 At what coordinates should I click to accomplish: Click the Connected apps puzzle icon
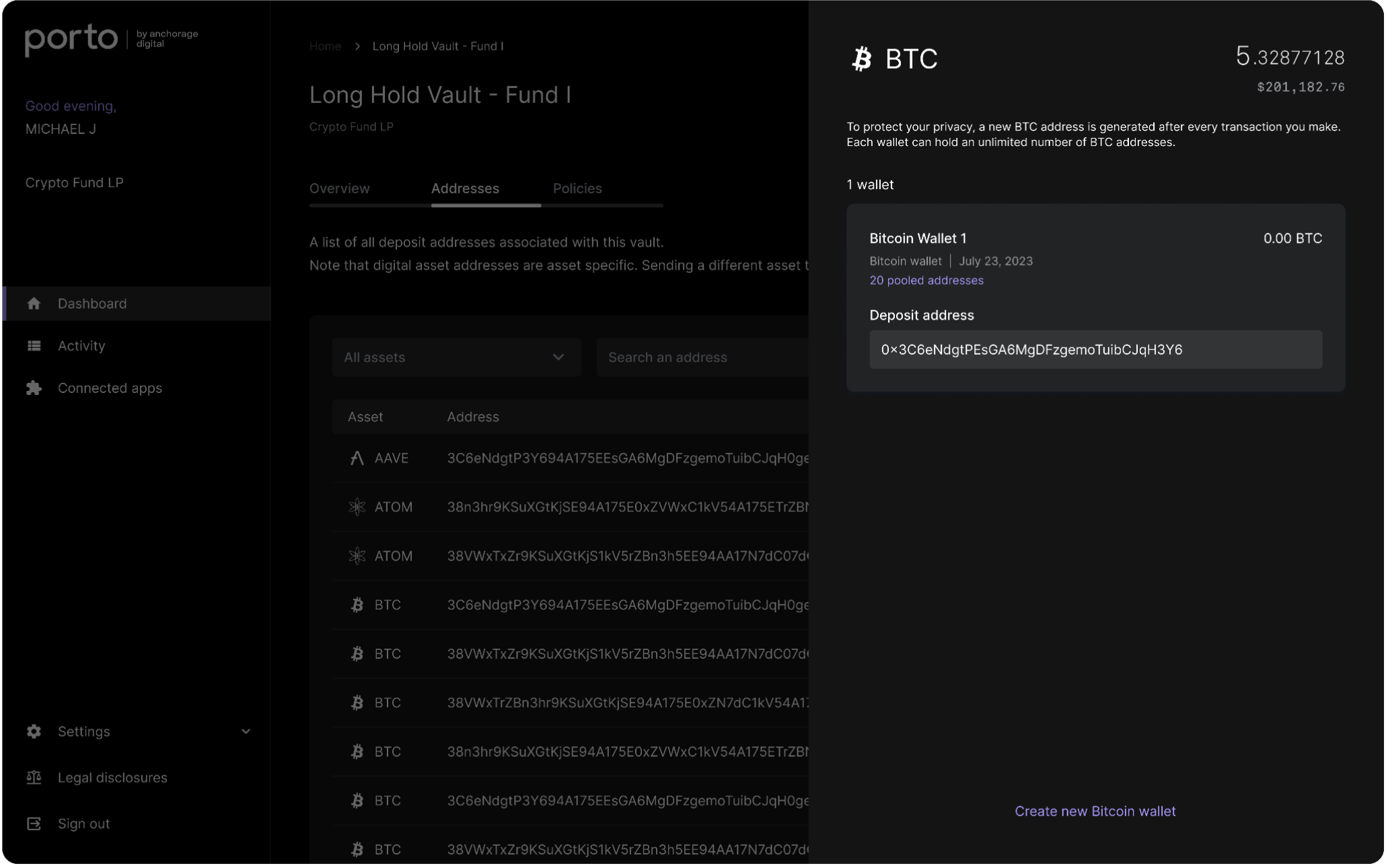tap(34, 388)
